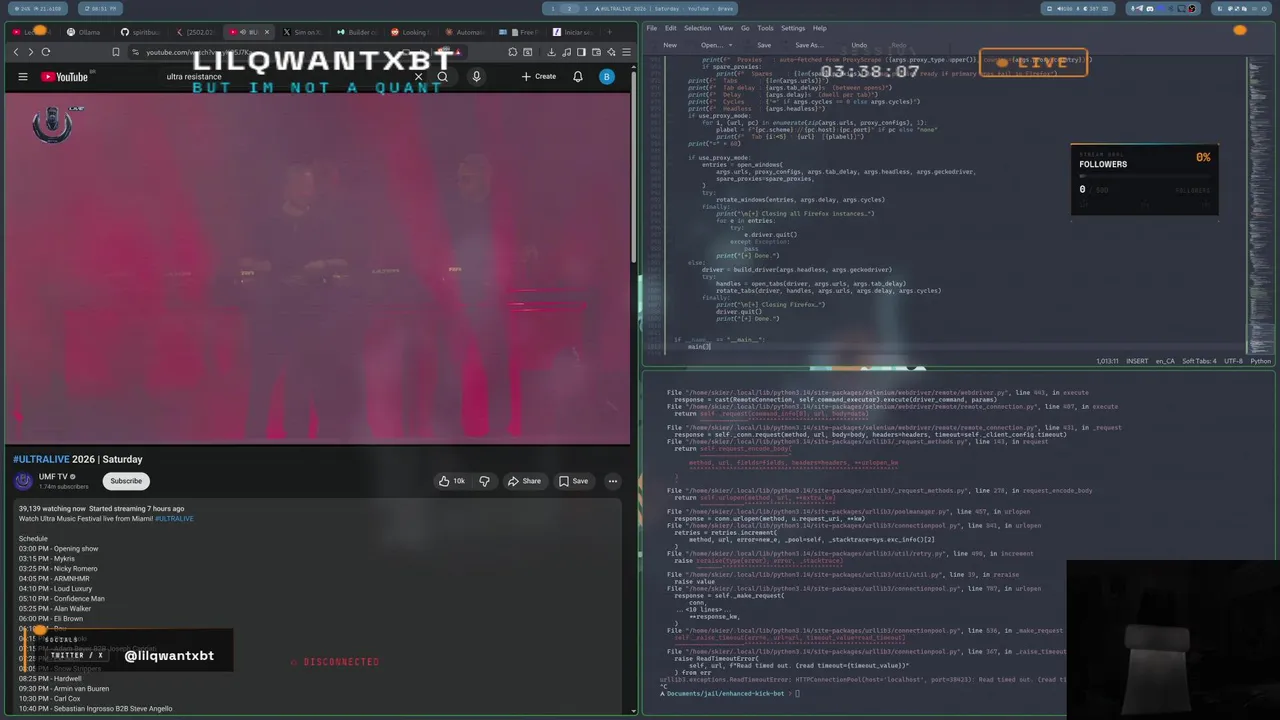Open the Brave main hamburger menu
Viewport: 1280px width, 720px height.
[x=625, y=52]
